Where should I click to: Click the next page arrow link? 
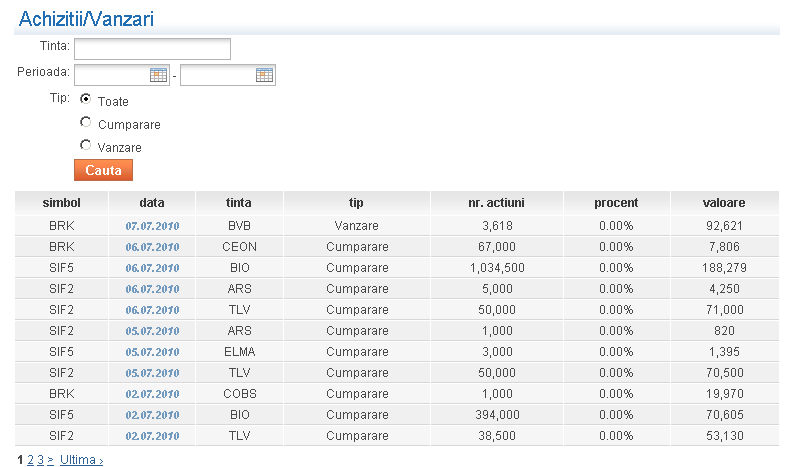pos(50,460)
